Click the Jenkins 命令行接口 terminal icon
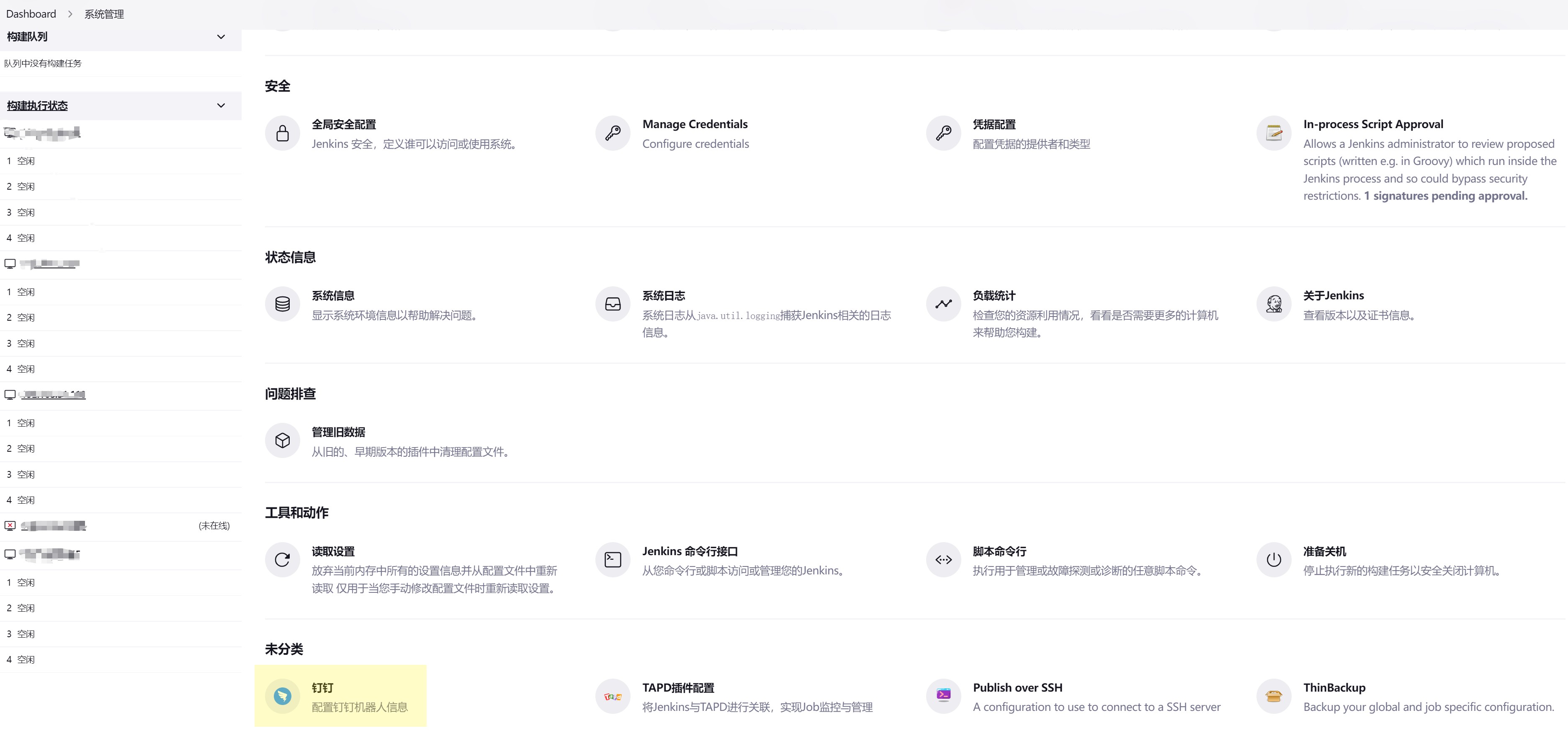Image resolution: width=1568 pixels, height=736 pixels. pyautogui.click(x=613, y=559)
